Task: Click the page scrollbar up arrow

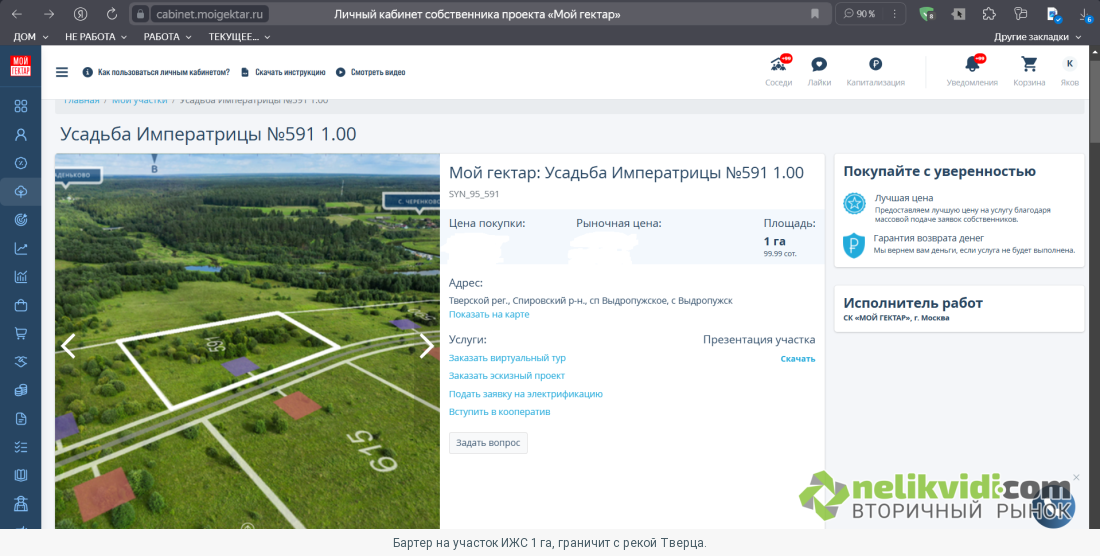Action: [1094, 51]
